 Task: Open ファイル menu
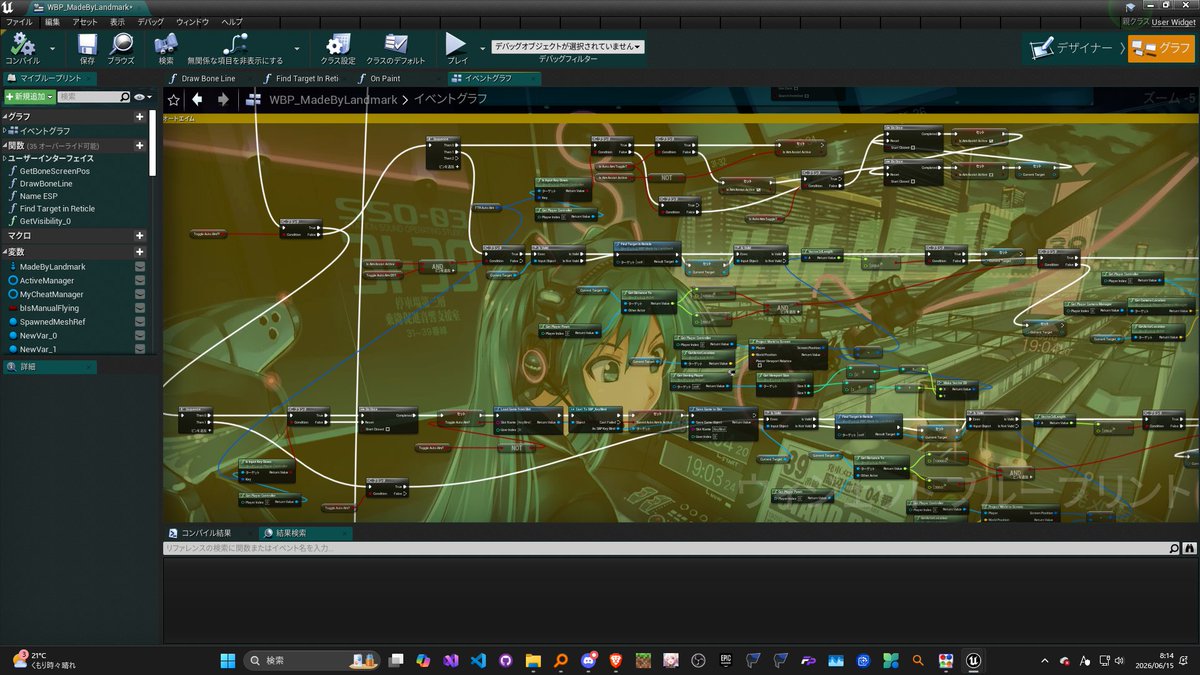20,21
